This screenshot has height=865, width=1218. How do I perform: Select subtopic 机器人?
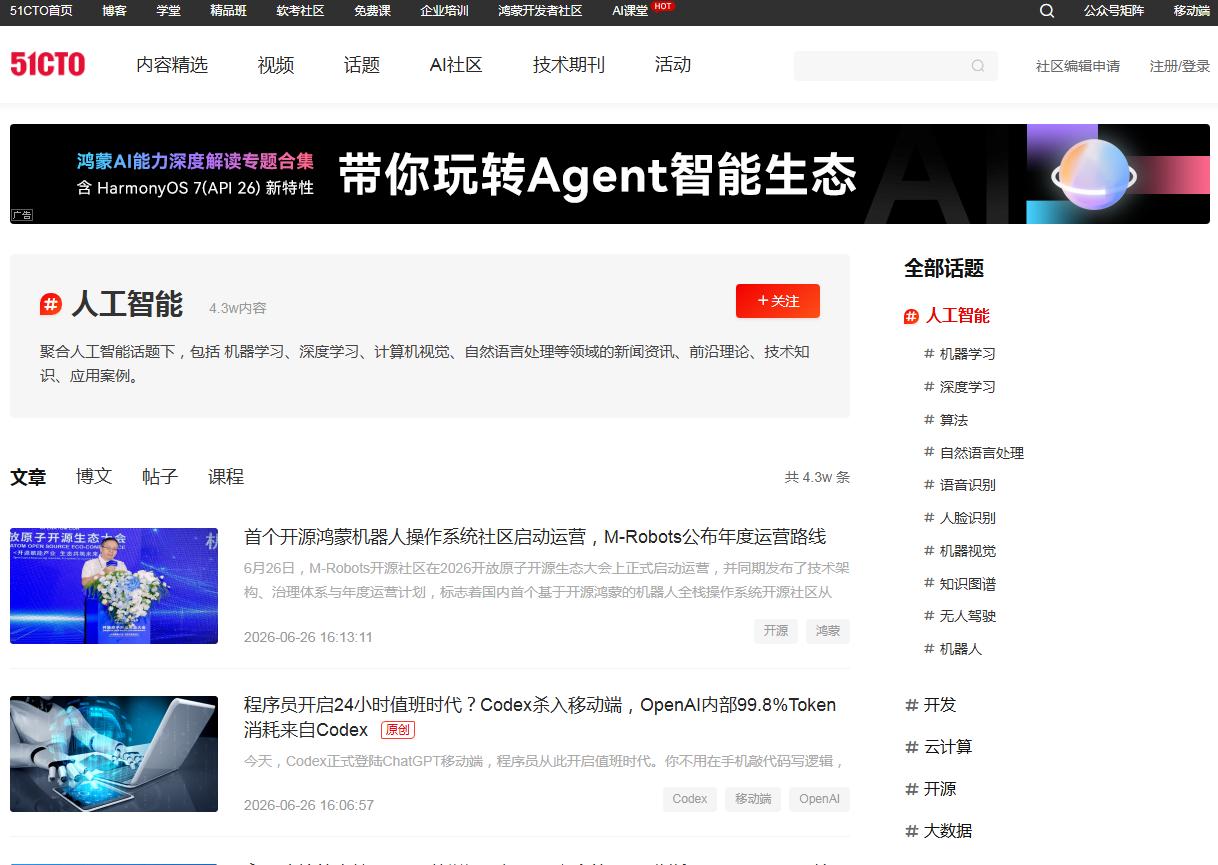coord(961,649)
